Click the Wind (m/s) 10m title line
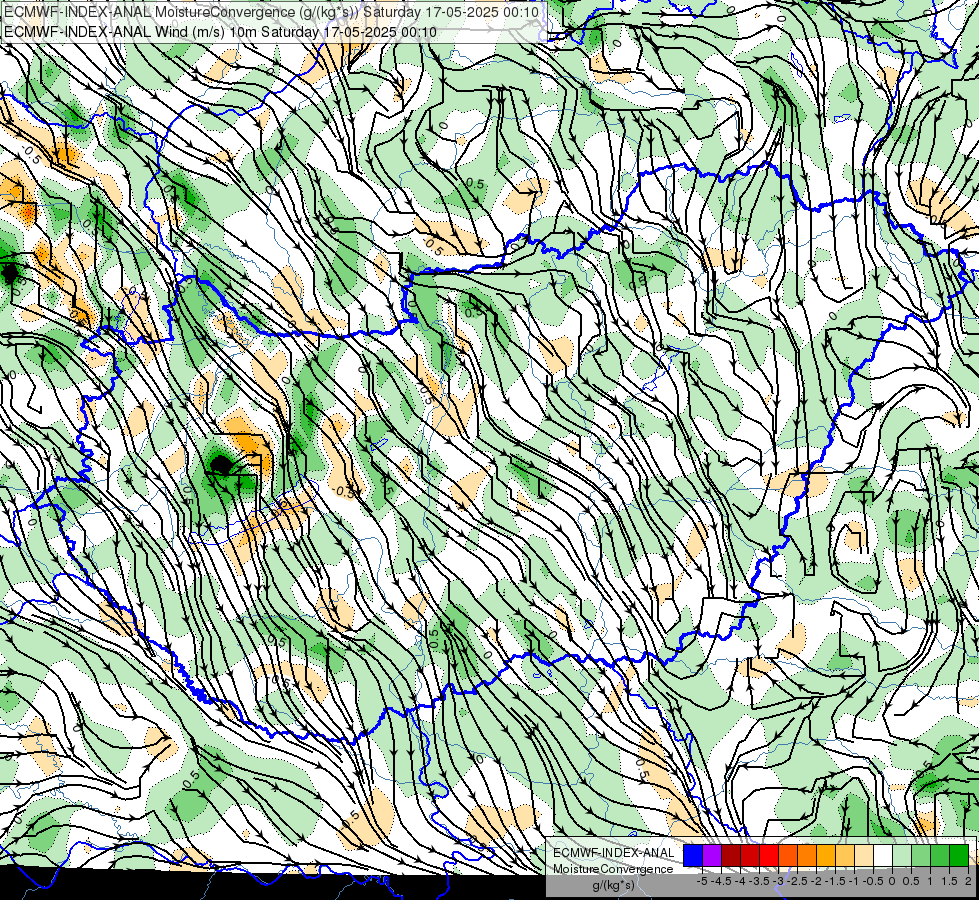Image resolution: width=979 pixels, height=900 pixels. (x=220, y=32)
